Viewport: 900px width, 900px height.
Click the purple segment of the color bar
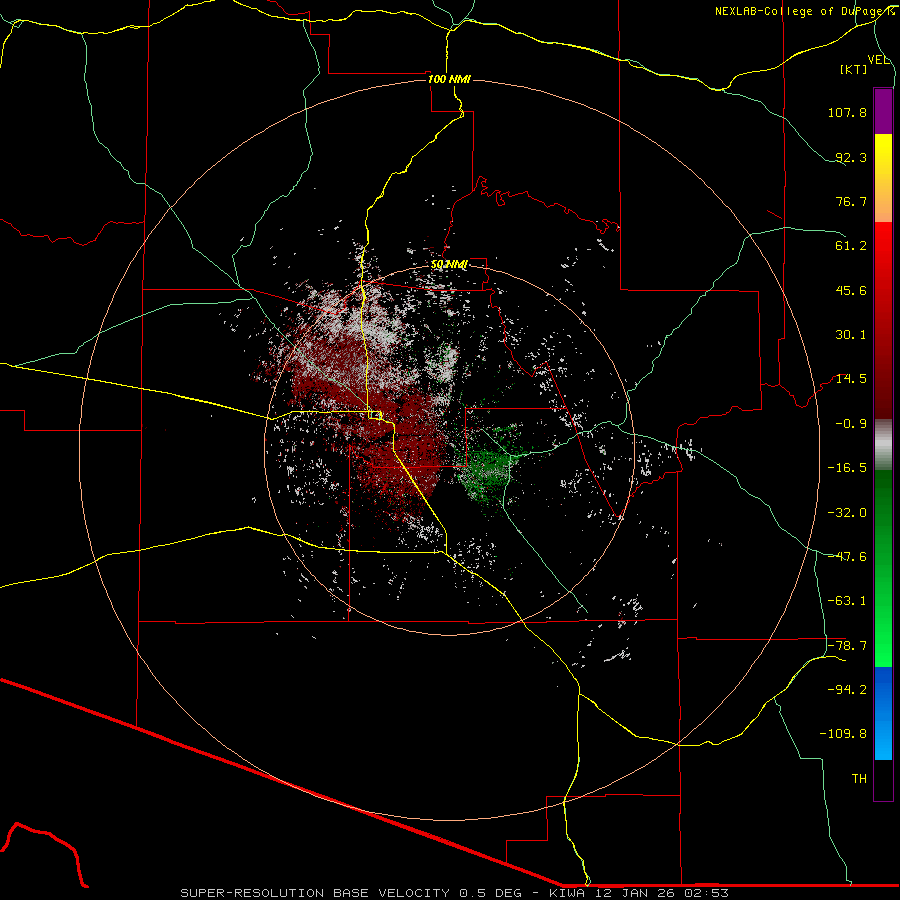point(883,111)
